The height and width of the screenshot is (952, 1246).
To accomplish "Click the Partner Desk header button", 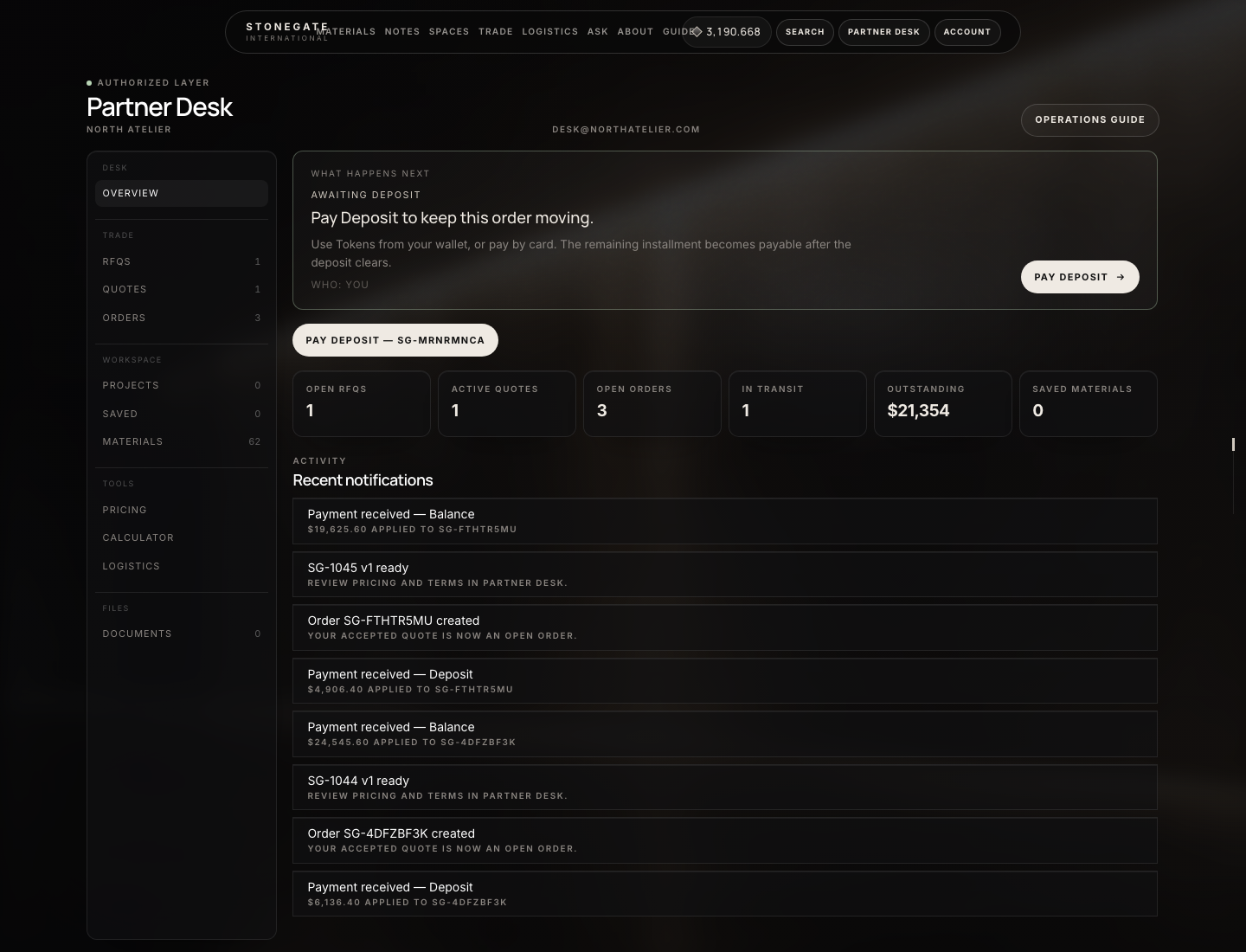I will tap(883, 32).
